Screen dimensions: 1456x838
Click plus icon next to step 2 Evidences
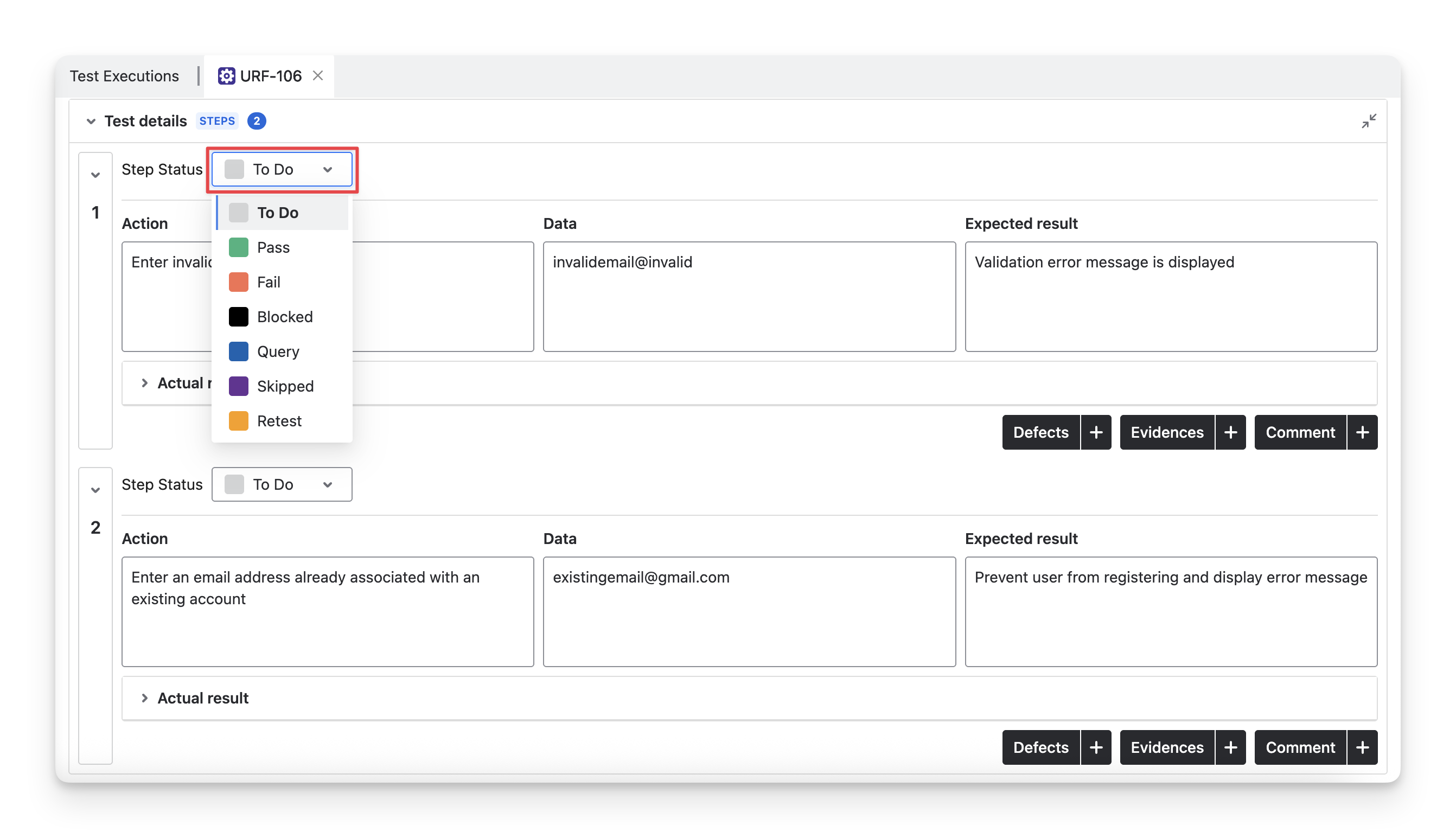1230,747
